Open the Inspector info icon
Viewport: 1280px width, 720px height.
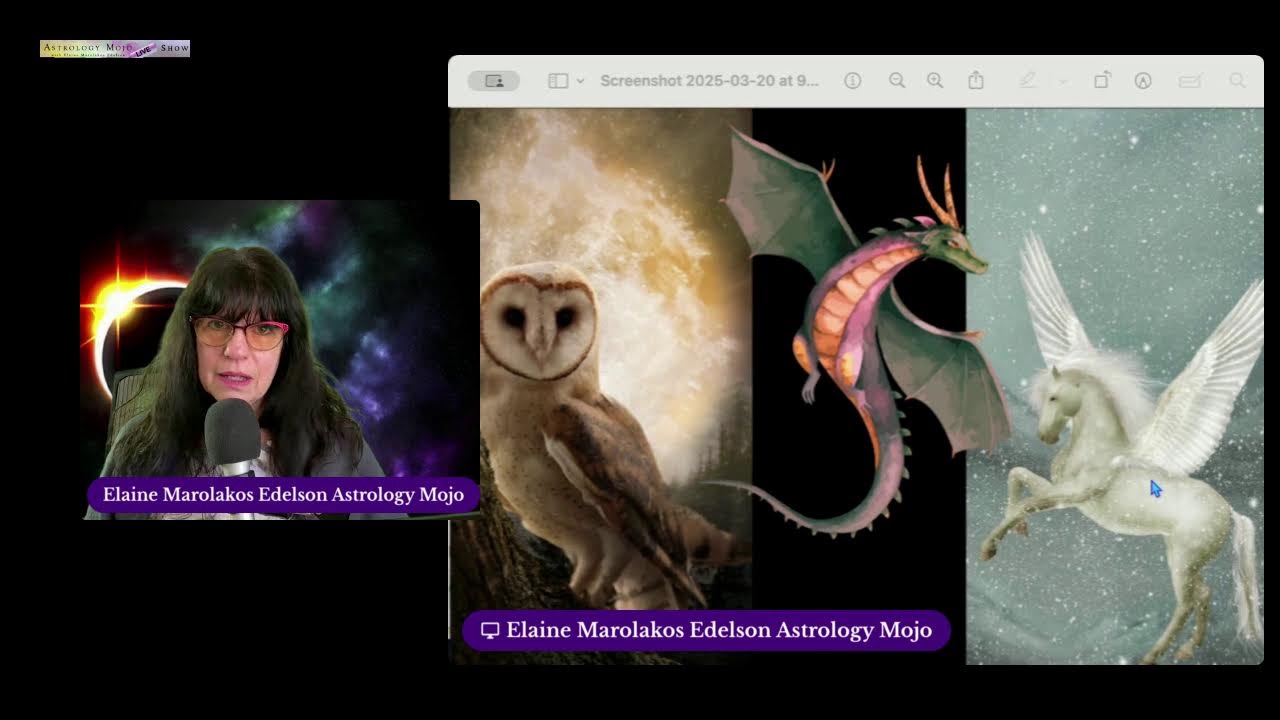tap(852, 81)
